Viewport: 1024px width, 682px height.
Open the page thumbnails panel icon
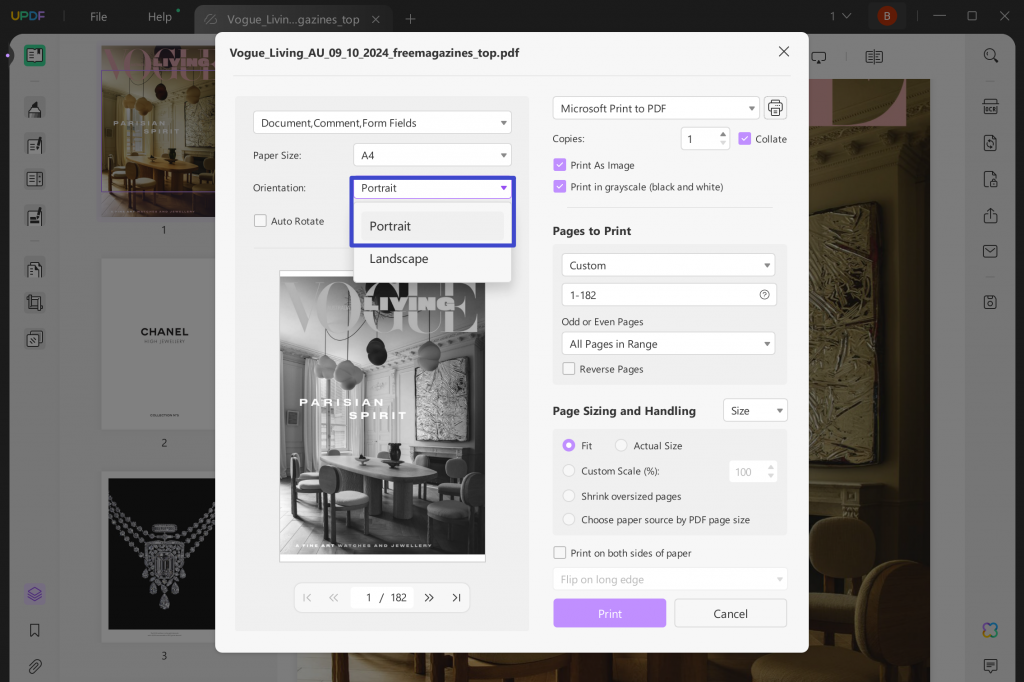coord(35,57)
